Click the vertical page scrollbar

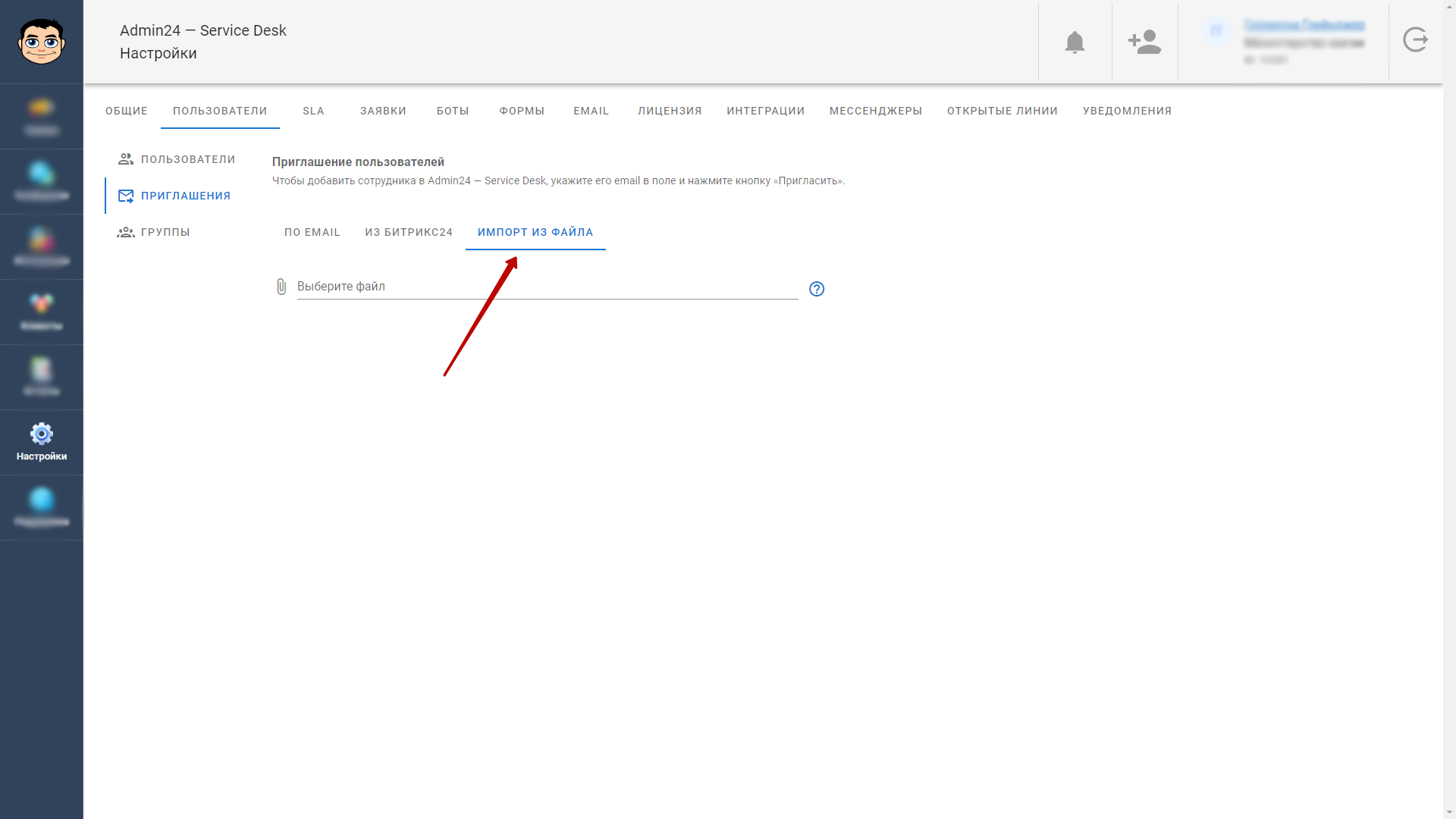(1449, 409)
